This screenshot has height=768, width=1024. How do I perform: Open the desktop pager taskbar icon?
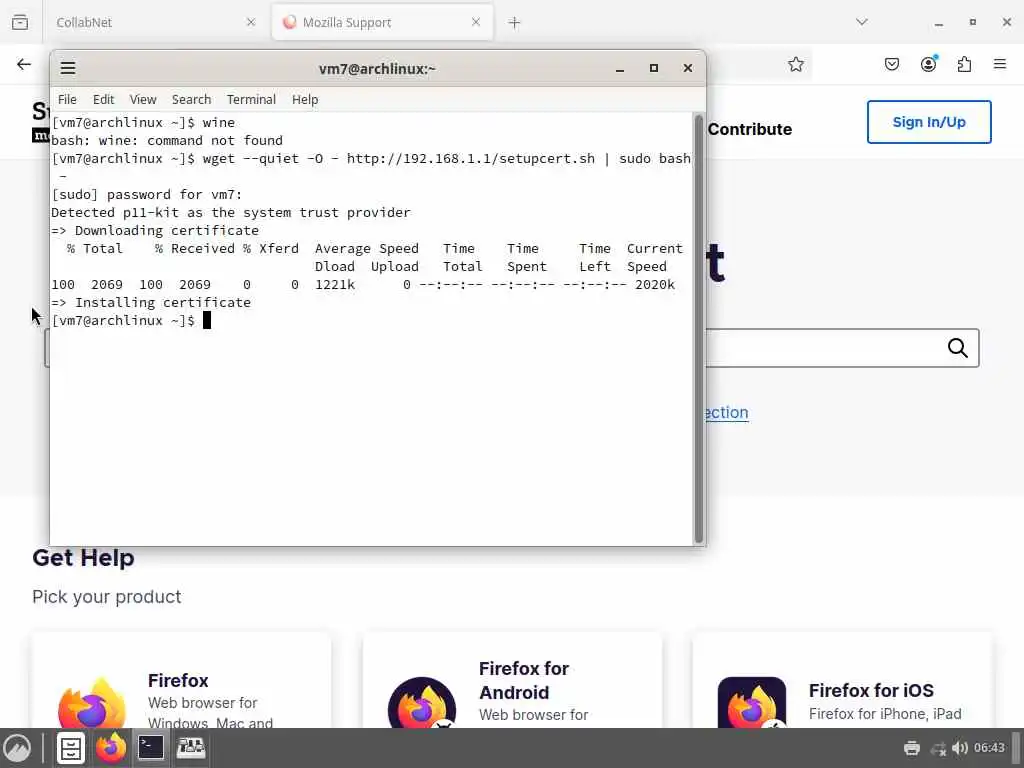point(191,747)
